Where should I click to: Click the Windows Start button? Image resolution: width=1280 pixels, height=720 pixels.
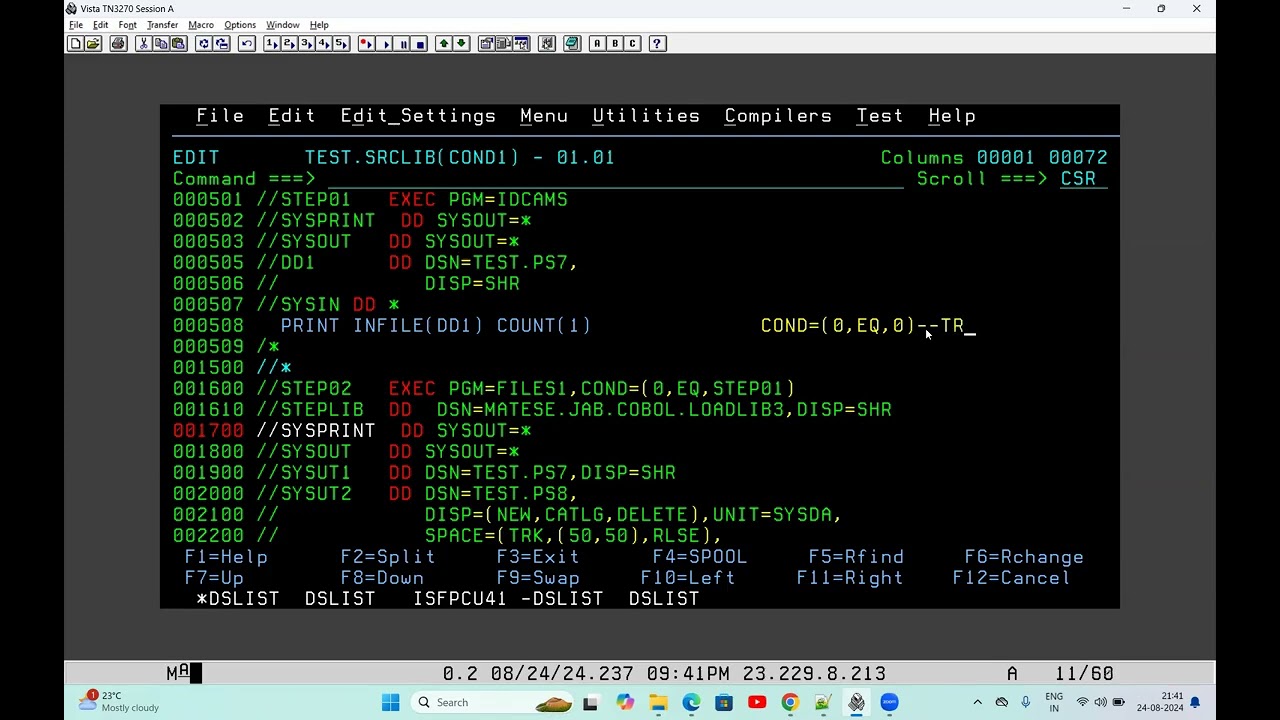390,702
